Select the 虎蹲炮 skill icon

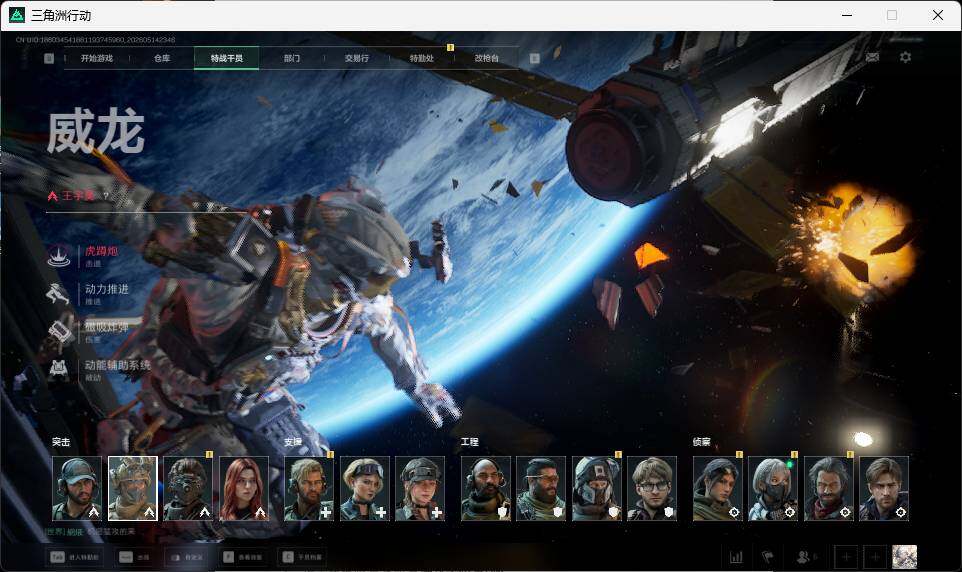pos(60,255)
